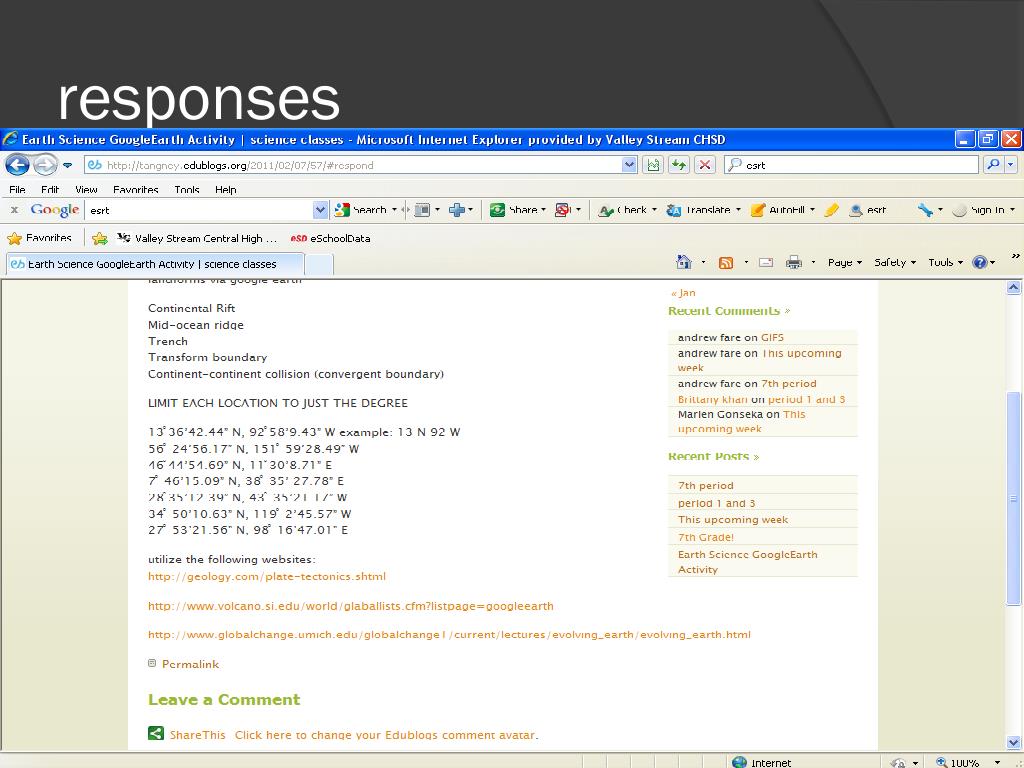Open the recent pages dropdown beside Forward

[67, 165]
